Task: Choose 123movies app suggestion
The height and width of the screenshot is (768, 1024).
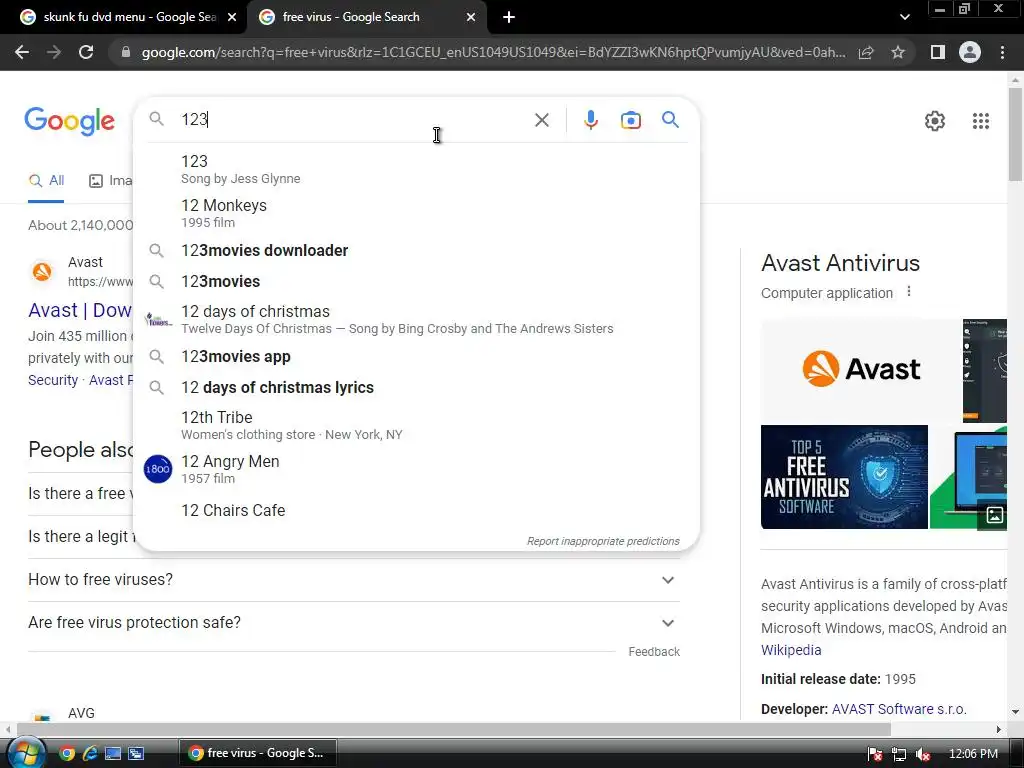Action: [417, 357]
